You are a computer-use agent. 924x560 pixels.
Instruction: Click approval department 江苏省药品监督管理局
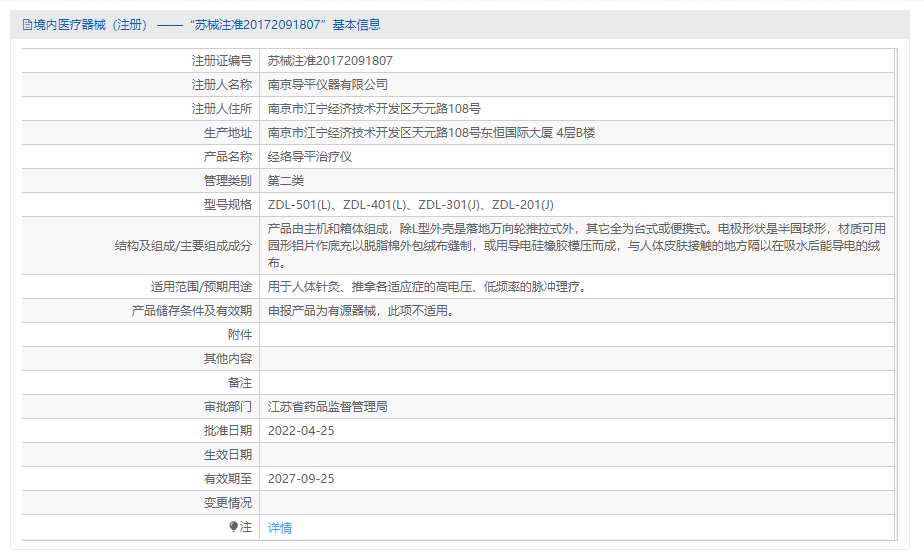pos(328,406)
